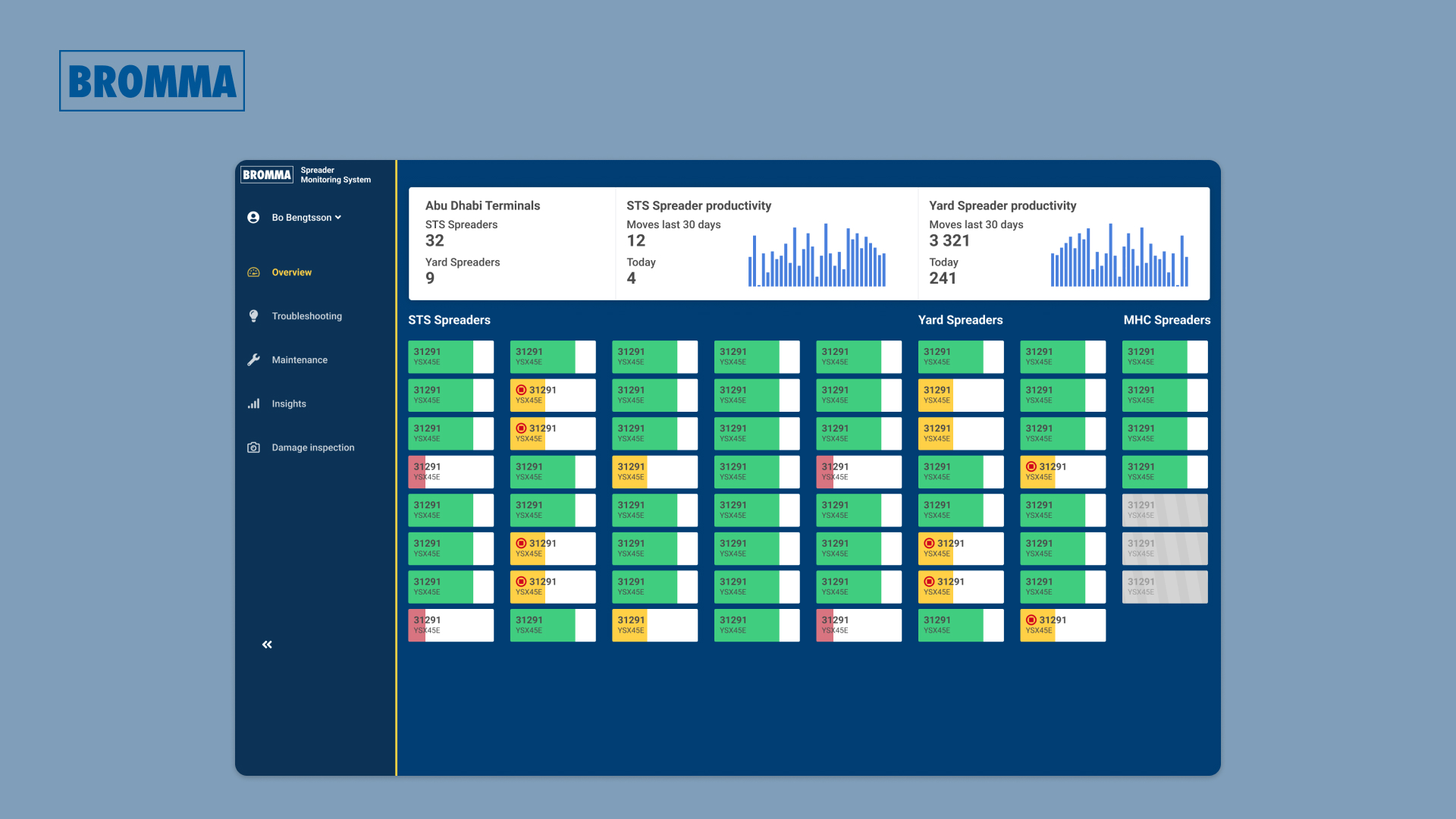Screen dimensions: 1456x819
Task: Click the '241' today value
Action: [x=943, y=278]
